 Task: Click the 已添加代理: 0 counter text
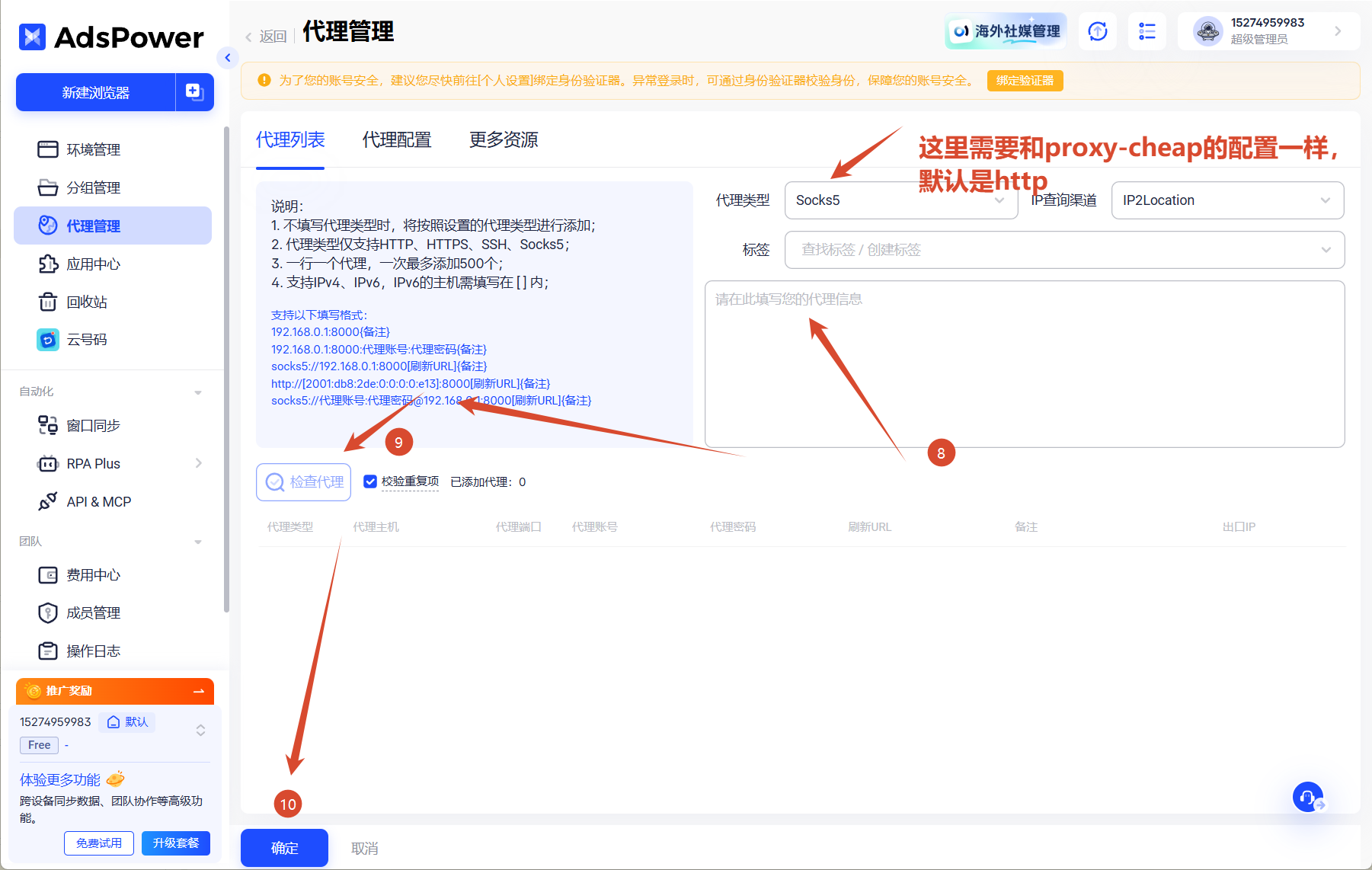coord(488,481)
